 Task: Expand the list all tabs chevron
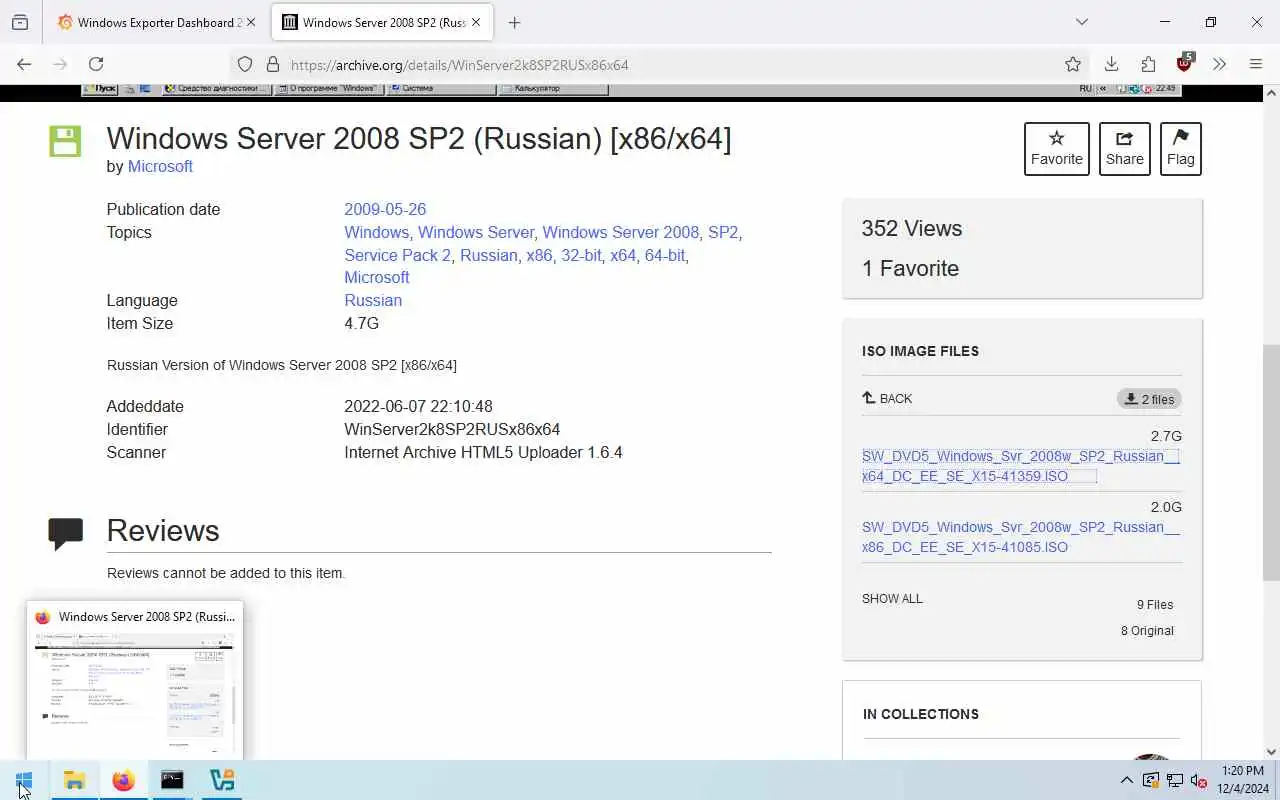1081,22
